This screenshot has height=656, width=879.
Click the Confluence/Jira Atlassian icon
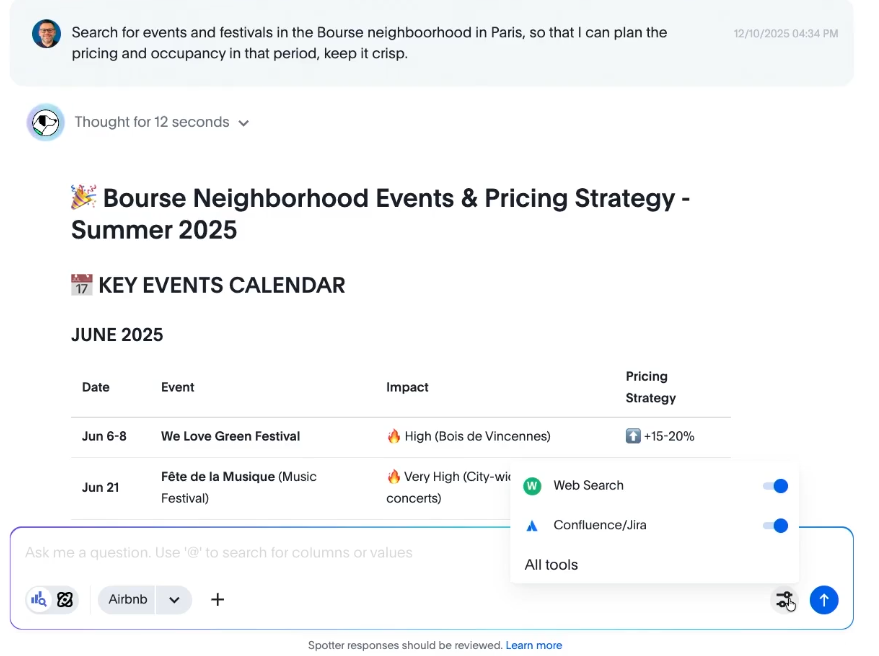coord(532,526)
